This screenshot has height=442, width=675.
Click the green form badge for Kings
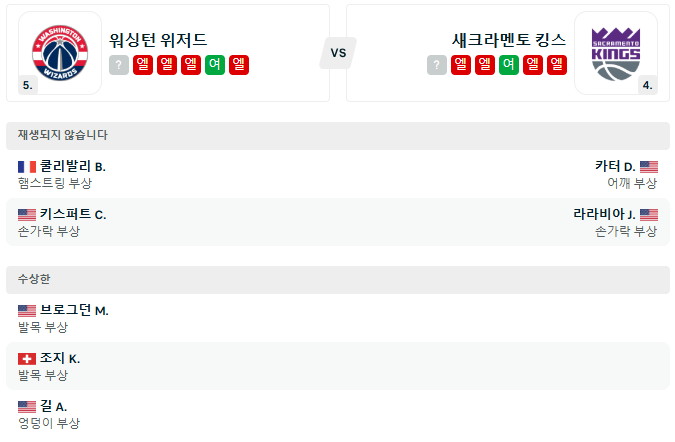click(509, 65)
